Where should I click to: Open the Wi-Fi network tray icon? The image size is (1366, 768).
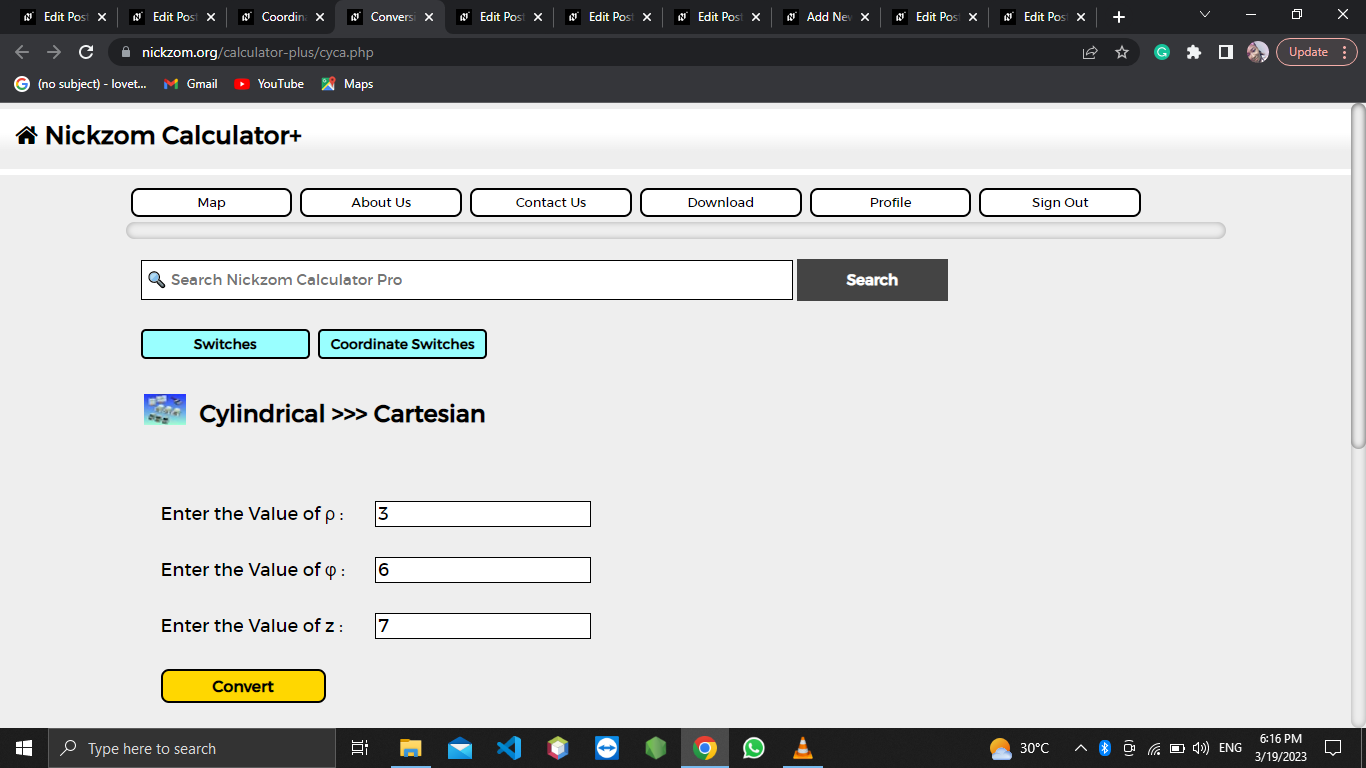[x=1154, y=748]
